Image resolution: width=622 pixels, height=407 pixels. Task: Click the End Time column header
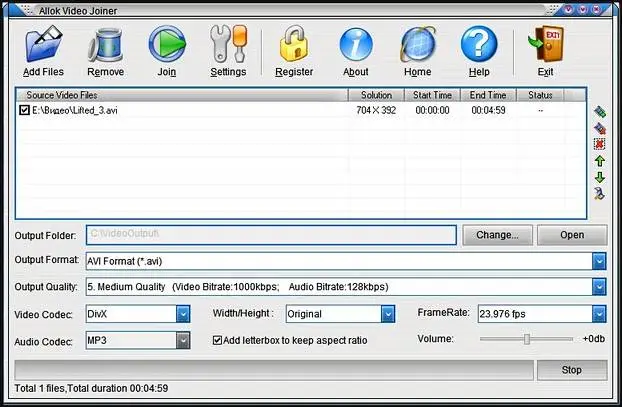(488, 95)
